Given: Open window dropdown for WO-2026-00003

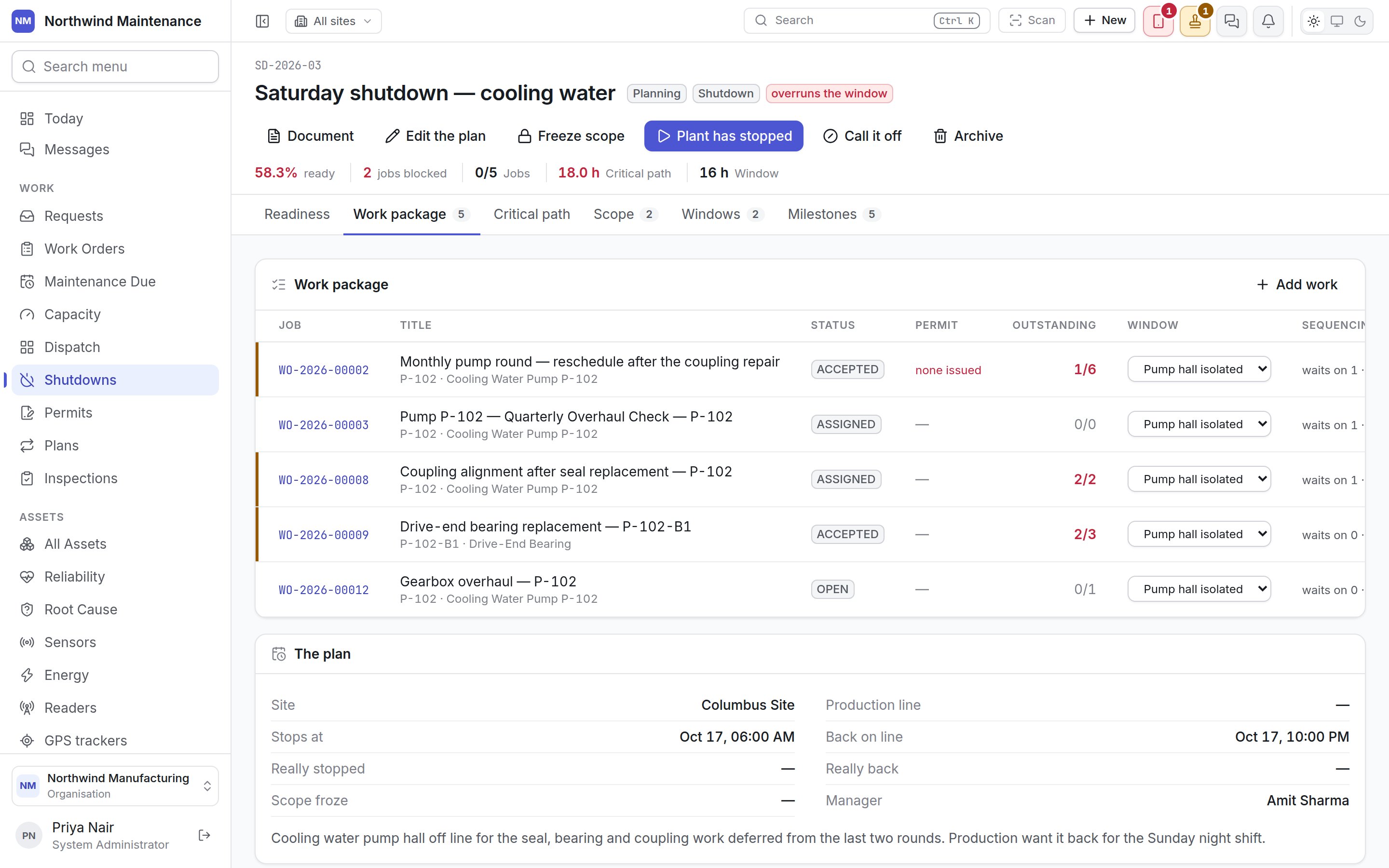Looking at the screenshot, I should pos(1199,424).
